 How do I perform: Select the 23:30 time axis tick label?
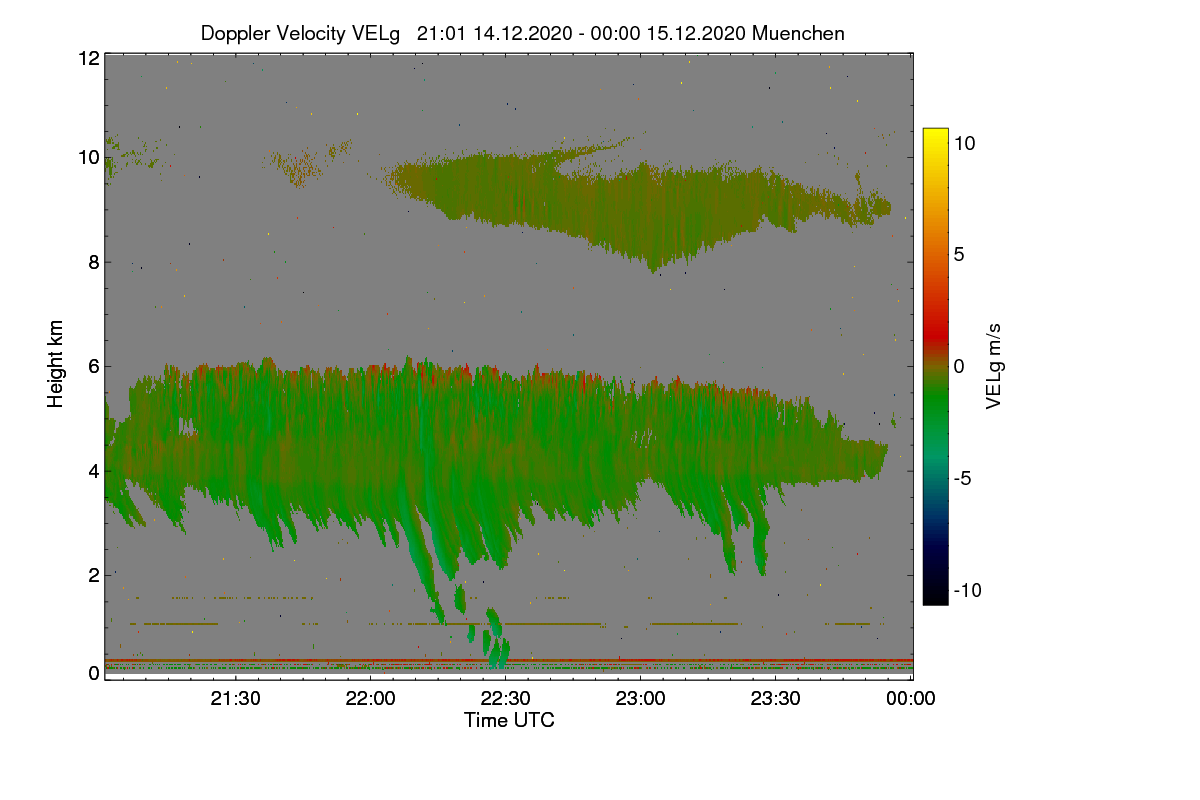tap(776, 699)
